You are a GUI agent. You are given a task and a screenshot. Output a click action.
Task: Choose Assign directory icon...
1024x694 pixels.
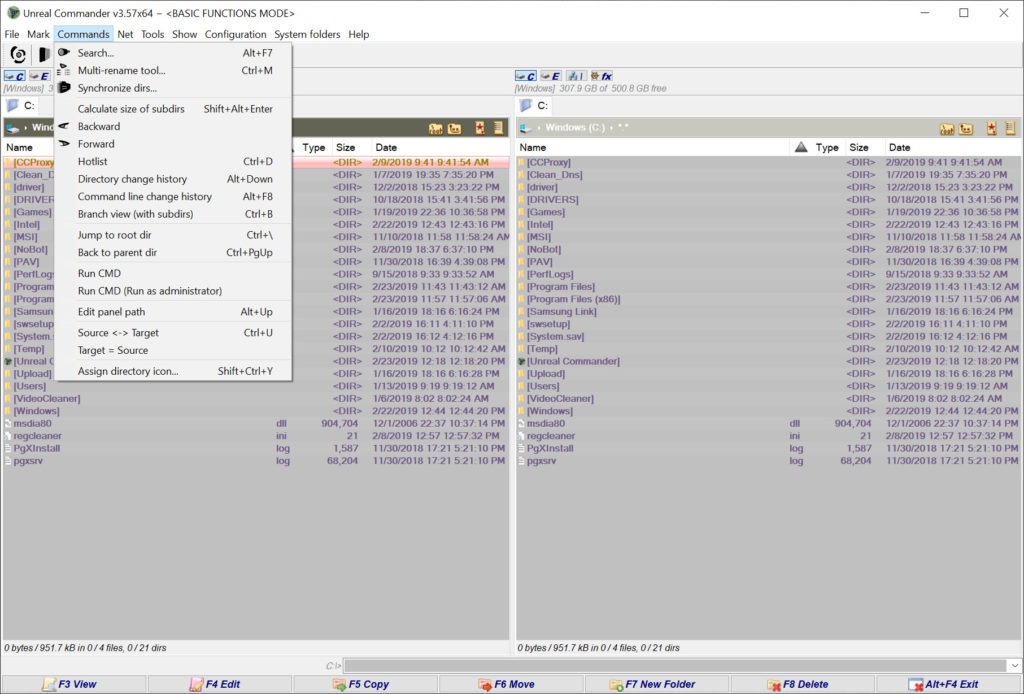point(173,372)
